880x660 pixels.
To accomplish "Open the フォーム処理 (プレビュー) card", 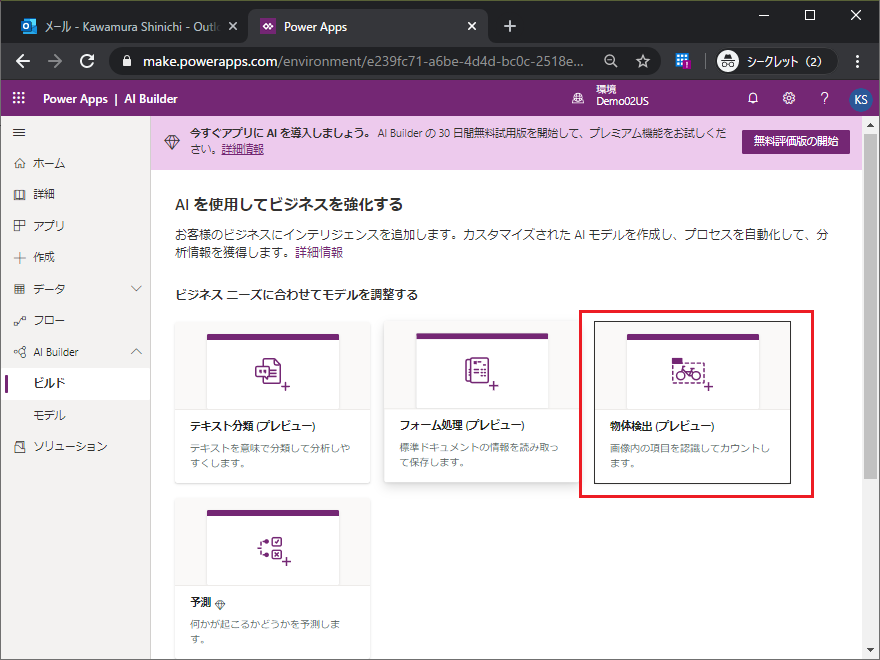I will [482, 401].
